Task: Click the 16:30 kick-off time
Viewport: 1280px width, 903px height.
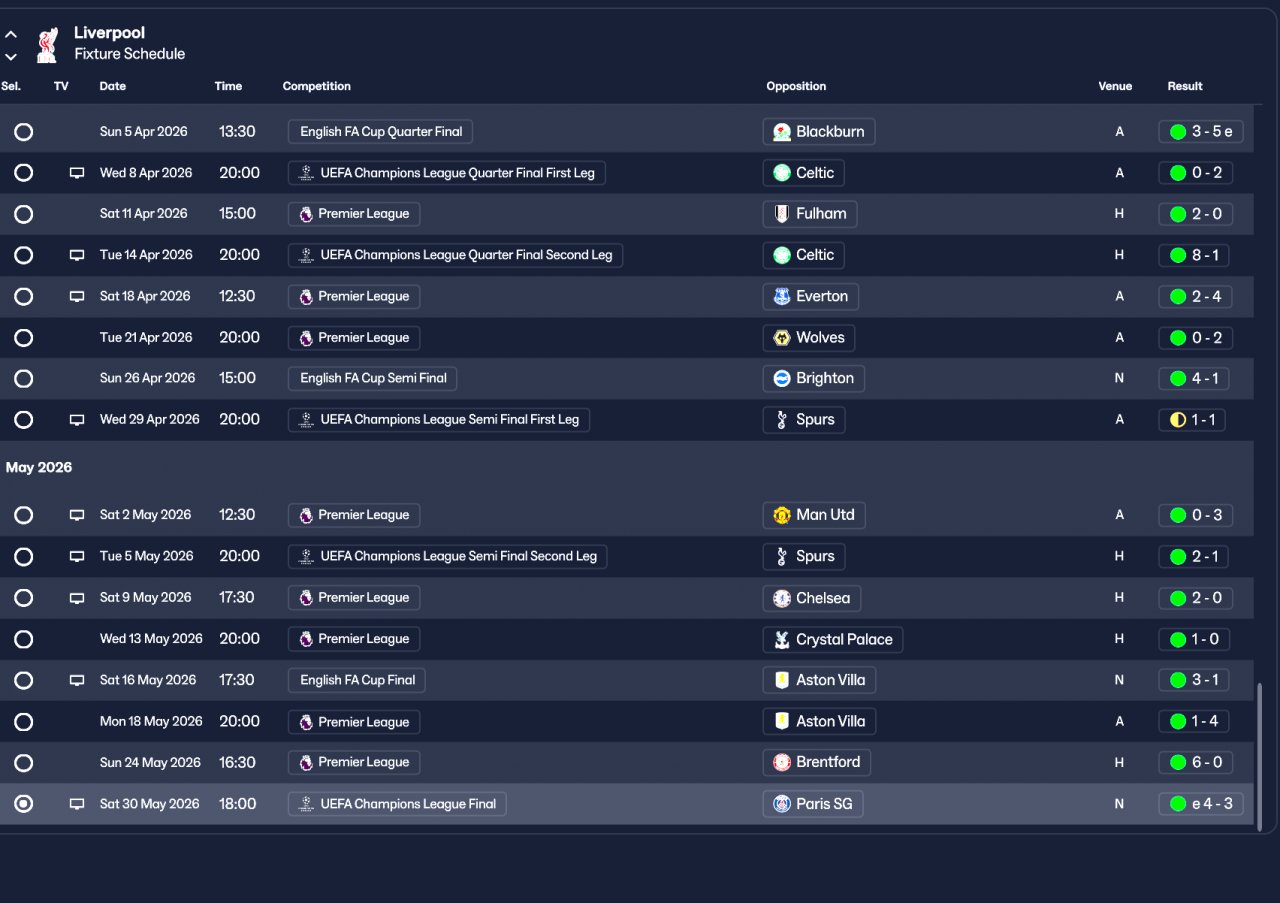Action: pyautogui.click(x=237, y=762)
